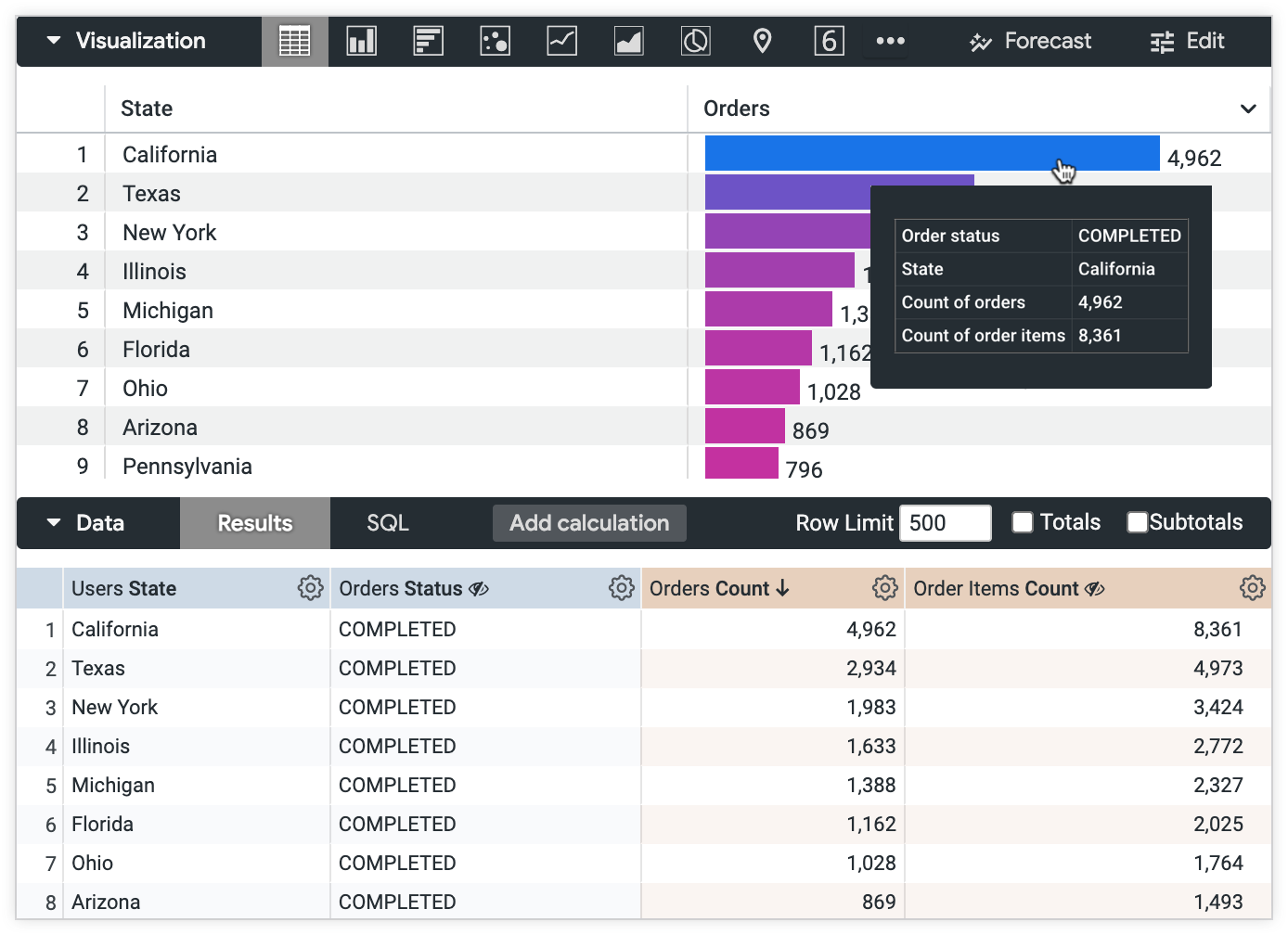Open the Forecast tool

[x=1029, y=40]
